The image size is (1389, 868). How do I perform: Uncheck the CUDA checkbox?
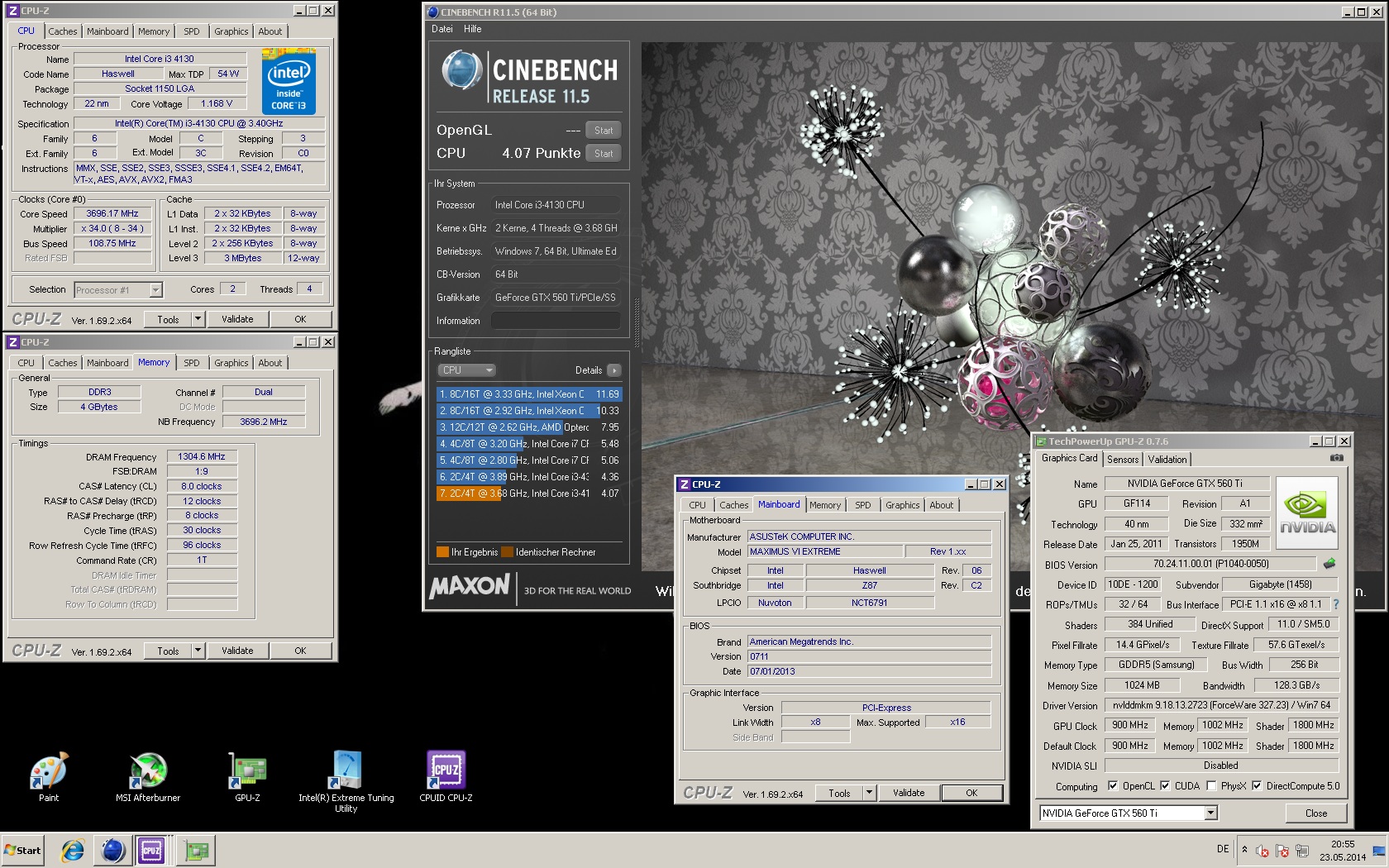tap(1165, 786)
